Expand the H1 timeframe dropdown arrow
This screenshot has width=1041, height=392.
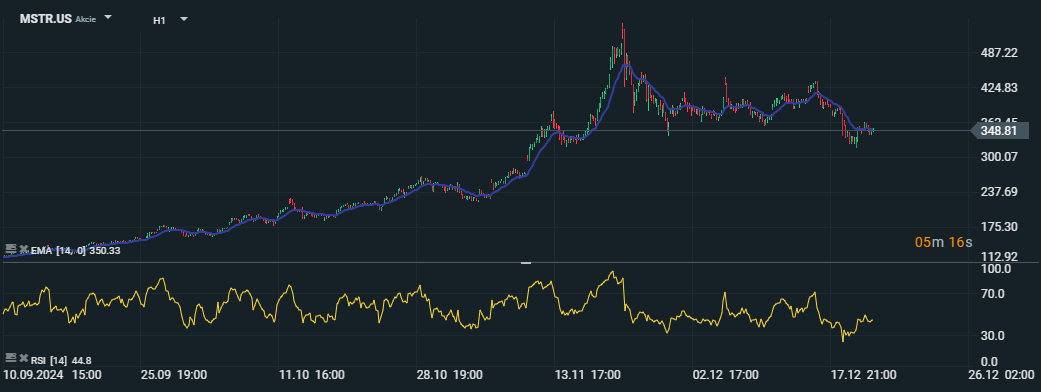tap(184, 19)
